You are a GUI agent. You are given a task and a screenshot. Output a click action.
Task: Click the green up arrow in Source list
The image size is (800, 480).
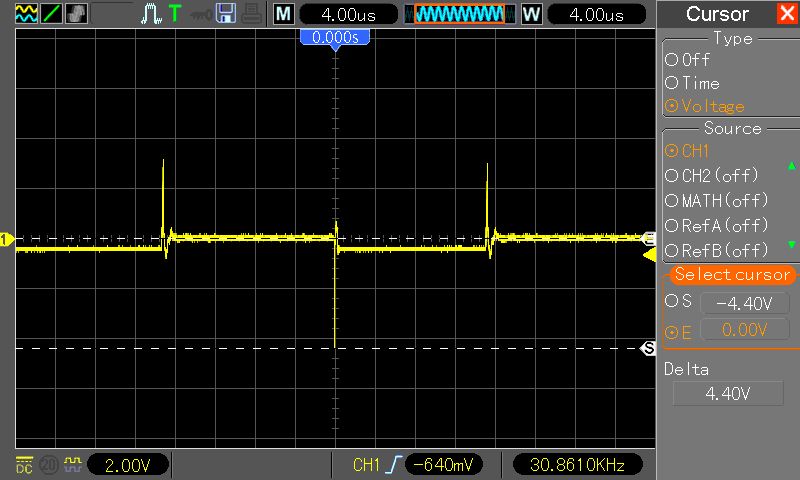click(x=791, y=166)
